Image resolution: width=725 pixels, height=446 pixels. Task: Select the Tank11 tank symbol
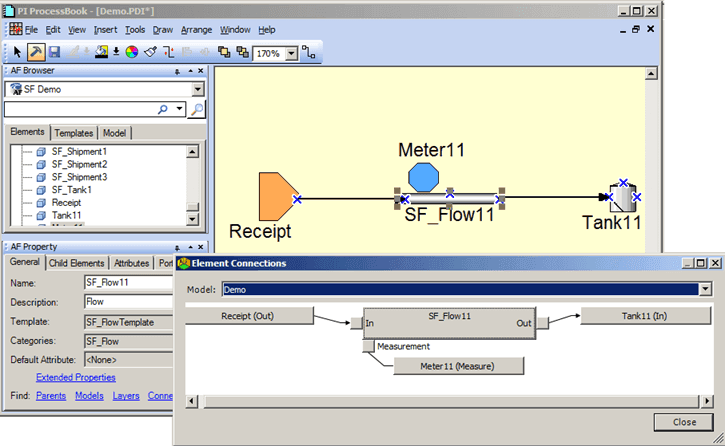tap(622, 197)
